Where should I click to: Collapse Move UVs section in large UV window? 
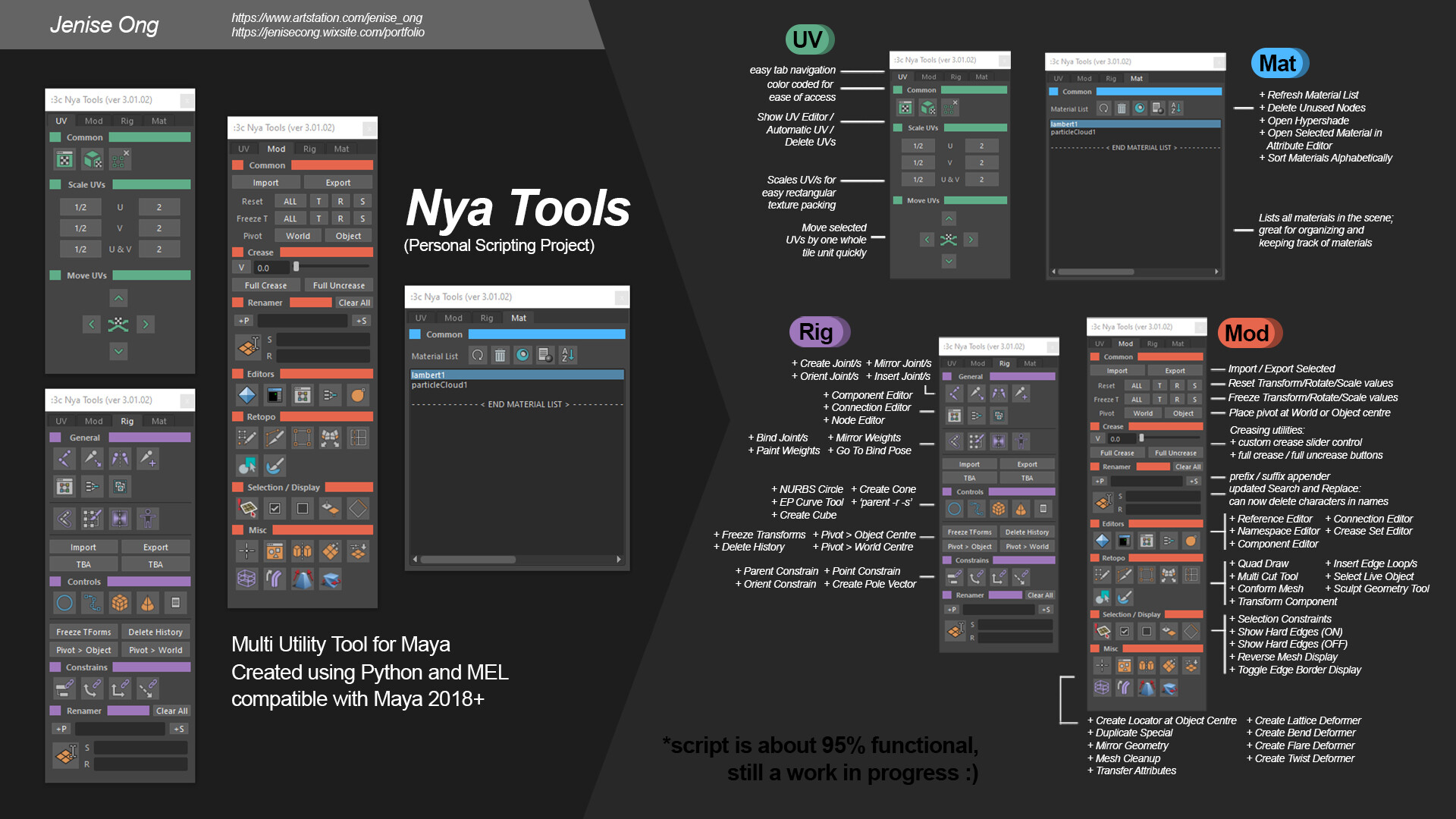55,275
